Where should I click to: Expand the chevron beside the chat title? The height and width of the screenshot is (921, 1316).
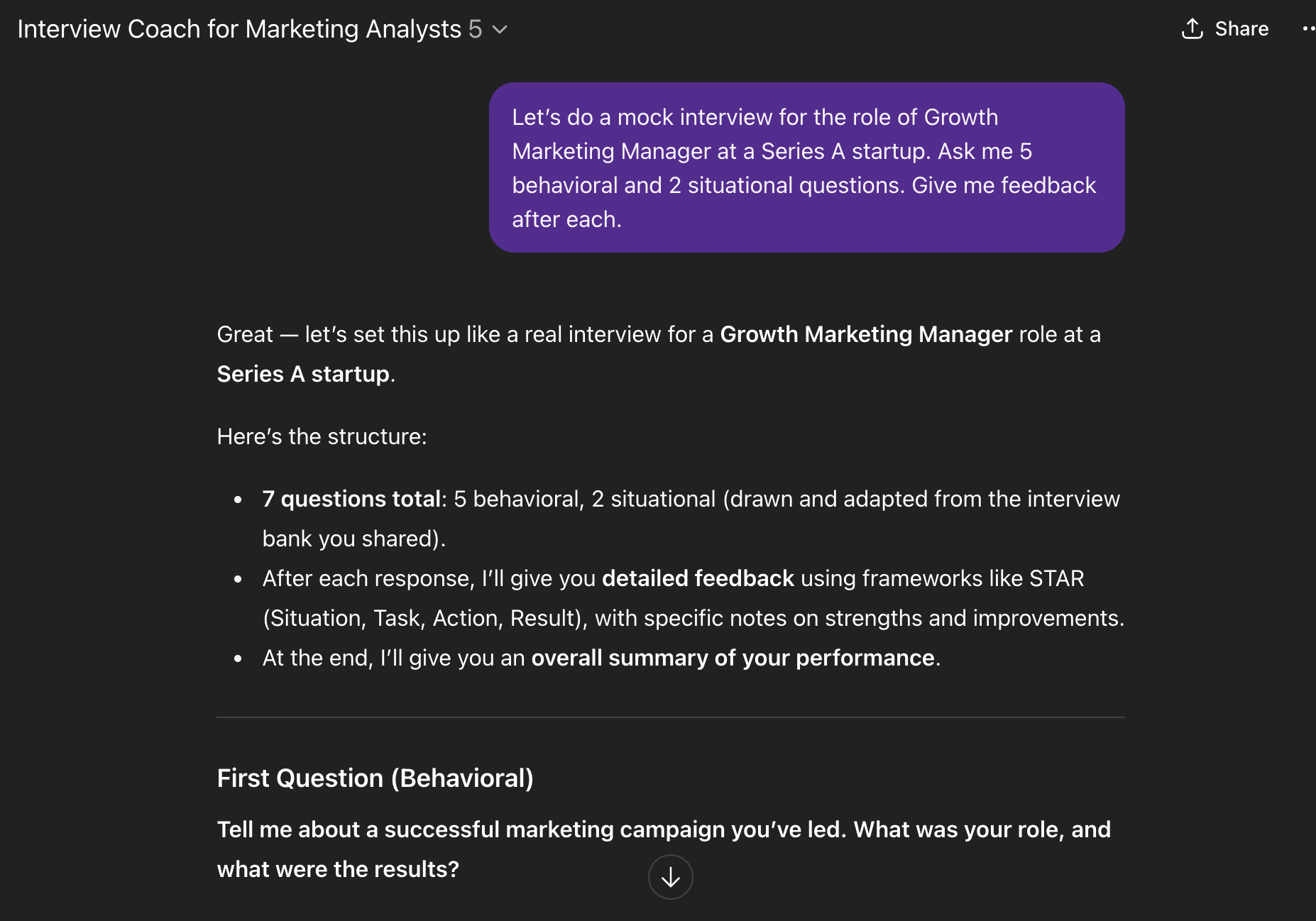(x=500, y=30)
